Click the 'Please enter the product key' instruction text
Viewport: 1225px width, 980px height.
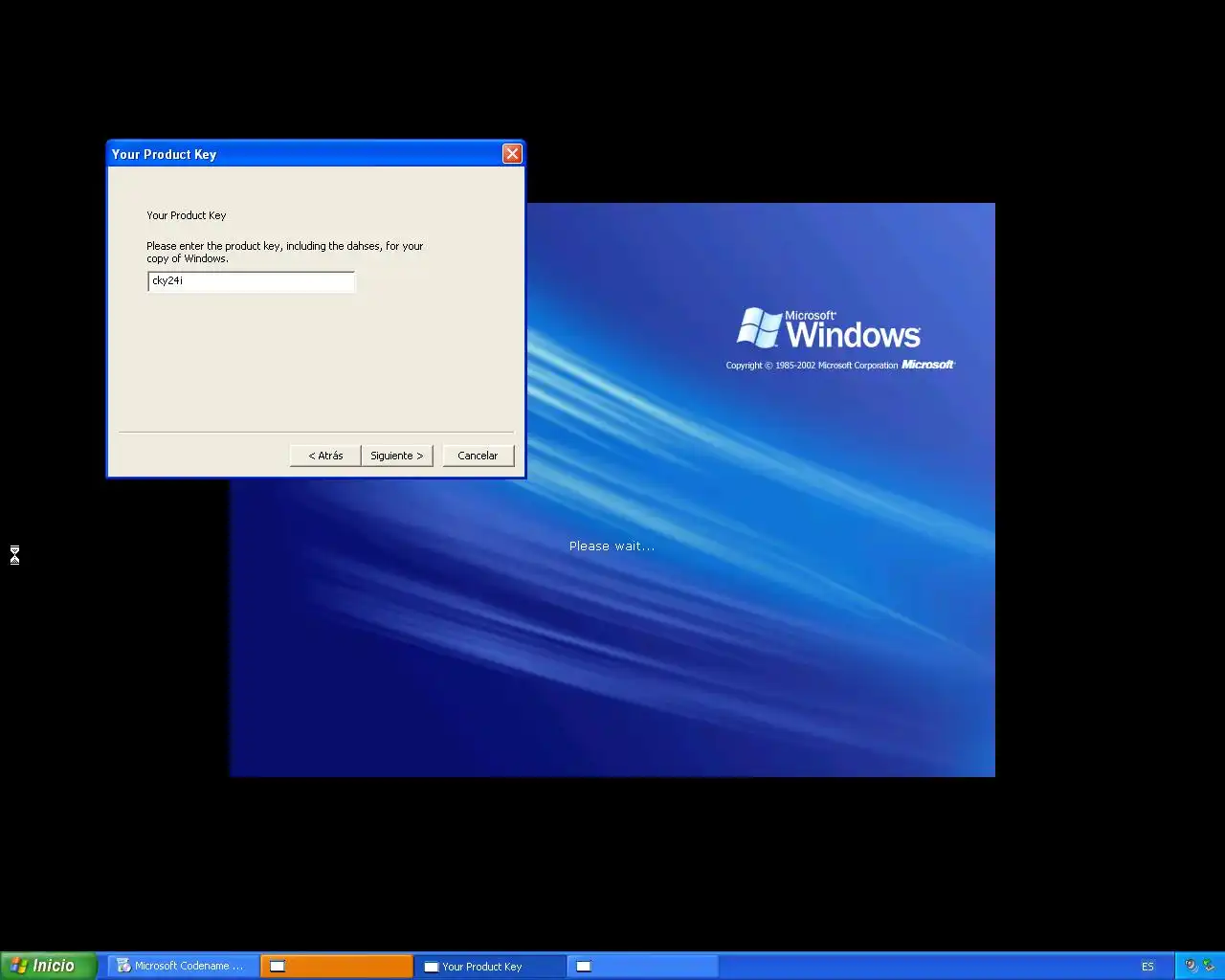pos(284,252)
